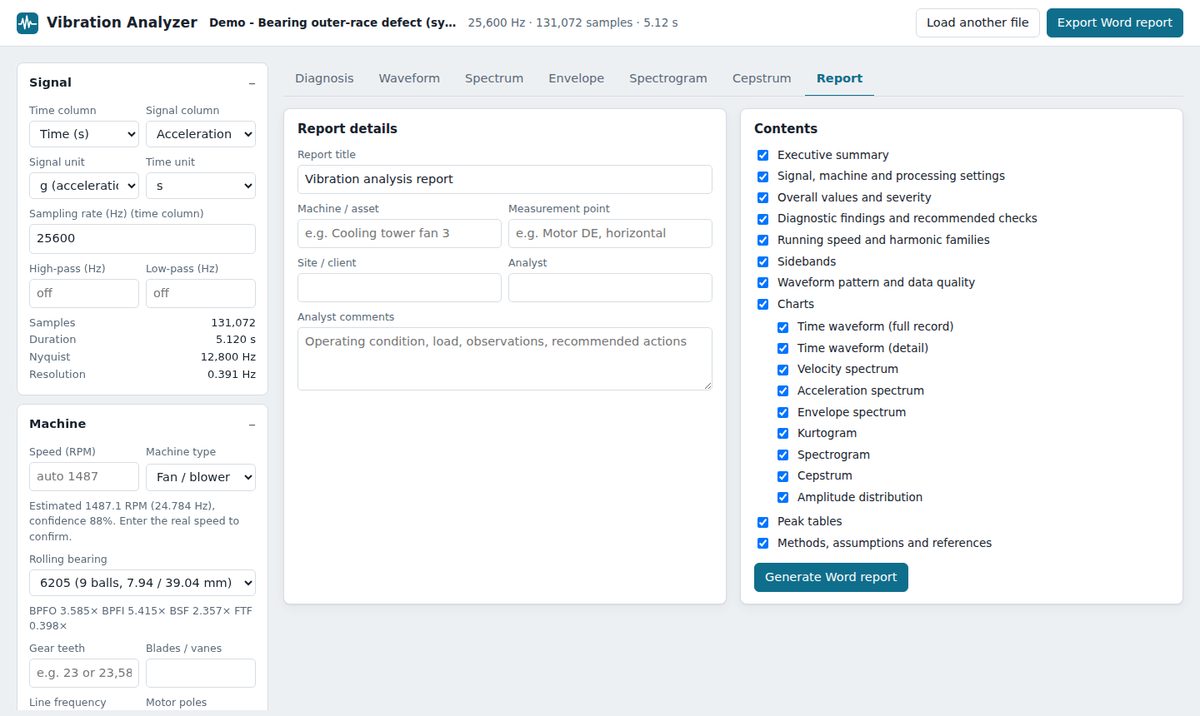1200x716 pixels.
Task: Switch to the Spectrum tab
Action: [494, 78]
